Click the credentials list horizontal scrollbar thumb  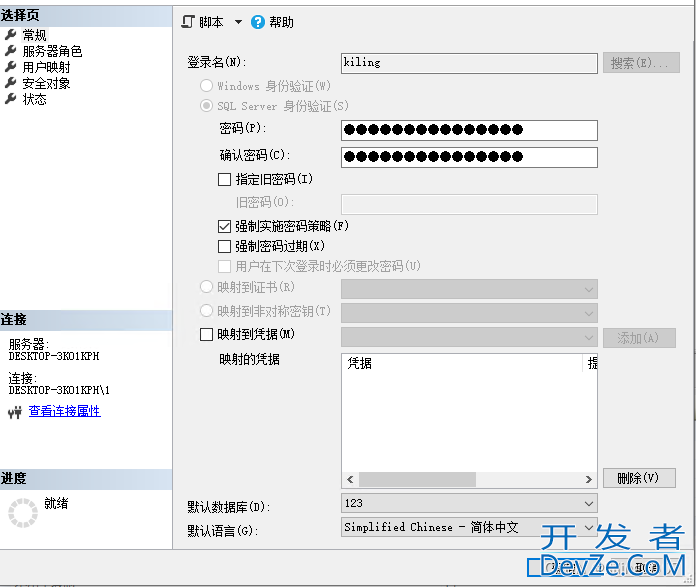click(x=417, y=480)
